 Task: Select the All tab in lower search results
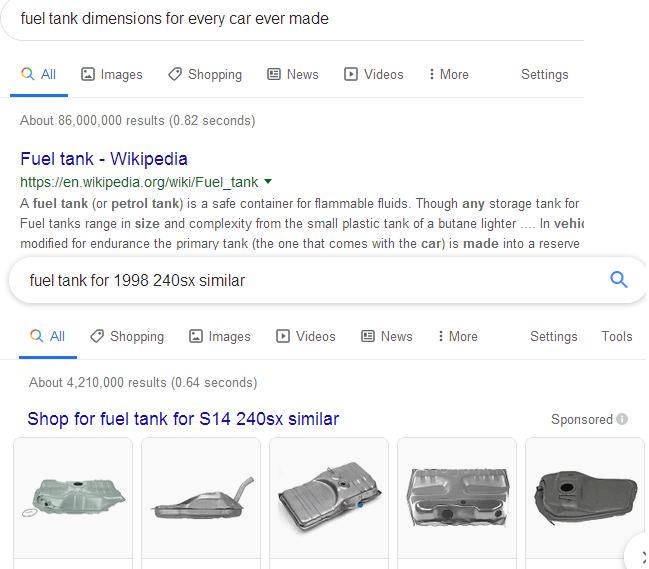click(48, 336)
